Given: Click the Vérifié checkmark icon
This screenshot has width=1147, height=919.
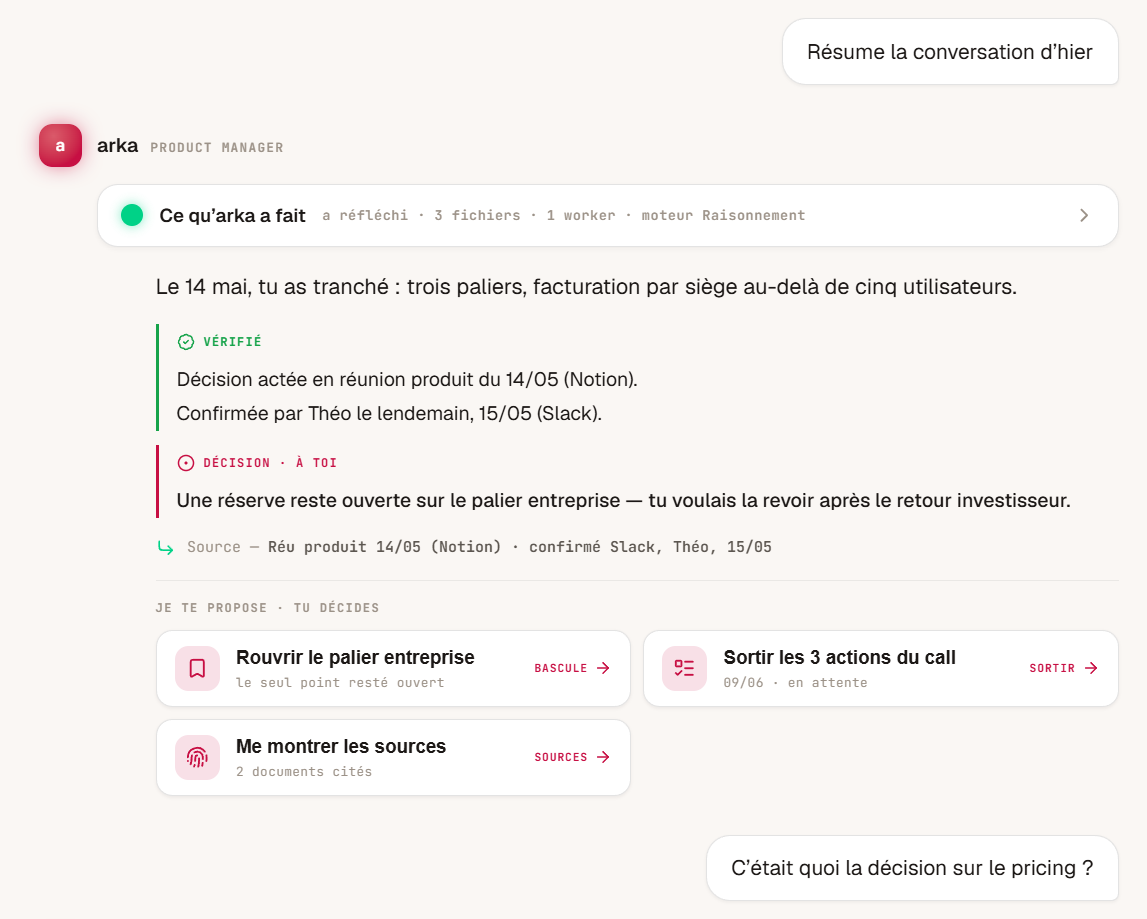Looking at the screenshot, I should click(x=186, y=342).
